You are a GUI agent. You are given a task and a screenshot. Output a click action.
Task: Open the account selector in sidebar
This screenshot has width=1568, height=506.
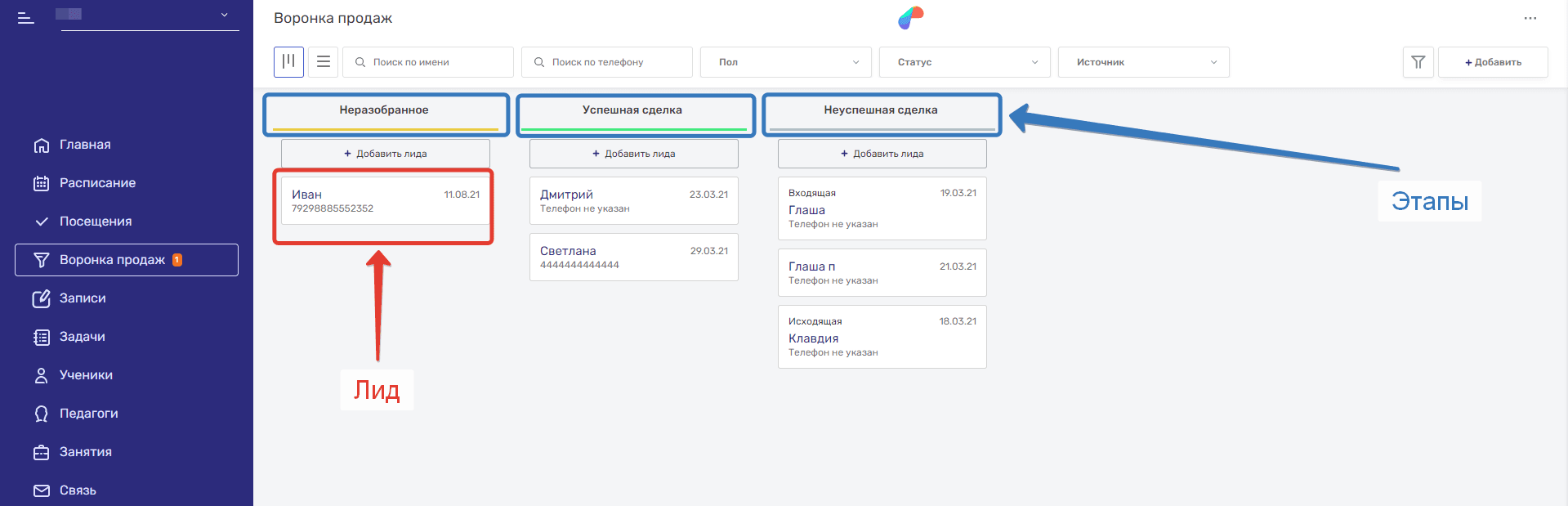[149, 16]
